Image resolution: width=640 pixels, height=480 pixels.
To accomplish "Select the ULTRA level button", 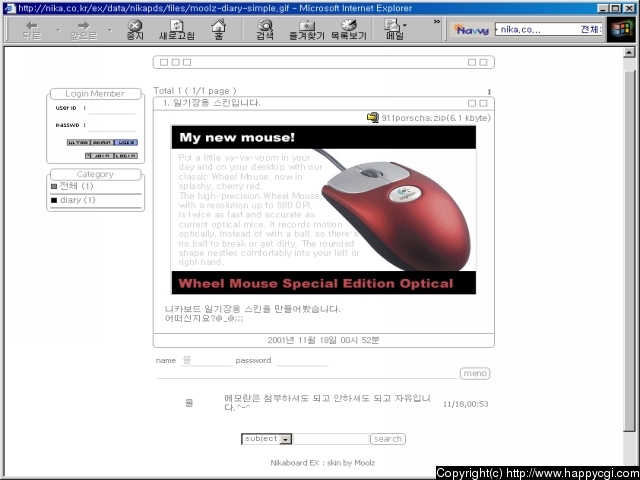I will pyautogui.click(x=78, y=142).
